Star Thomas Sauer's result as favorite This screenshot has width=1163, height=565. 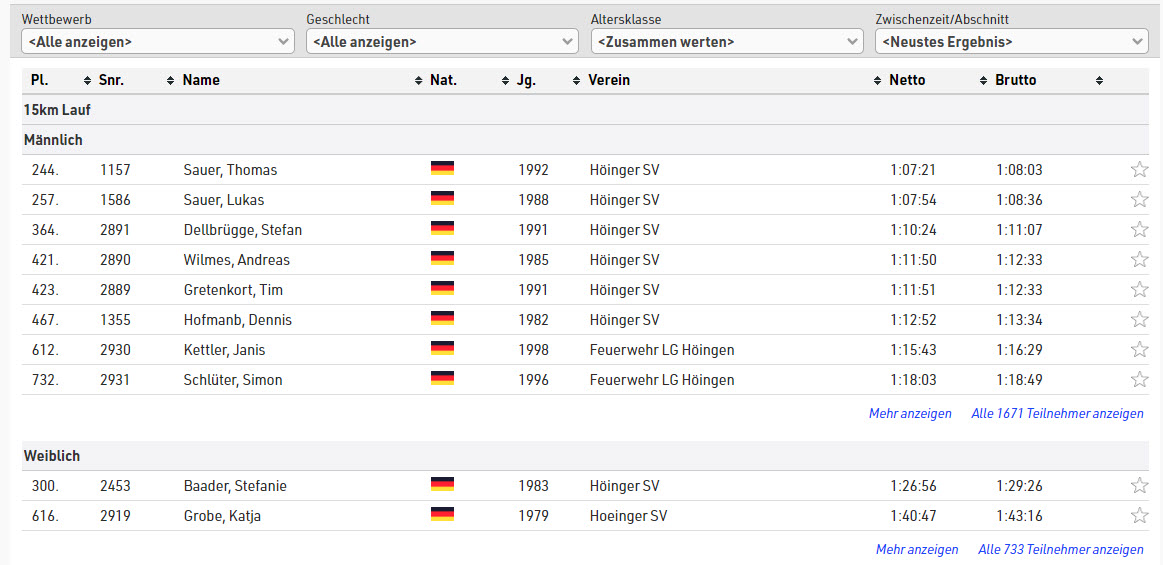(x=1139, y=170)
